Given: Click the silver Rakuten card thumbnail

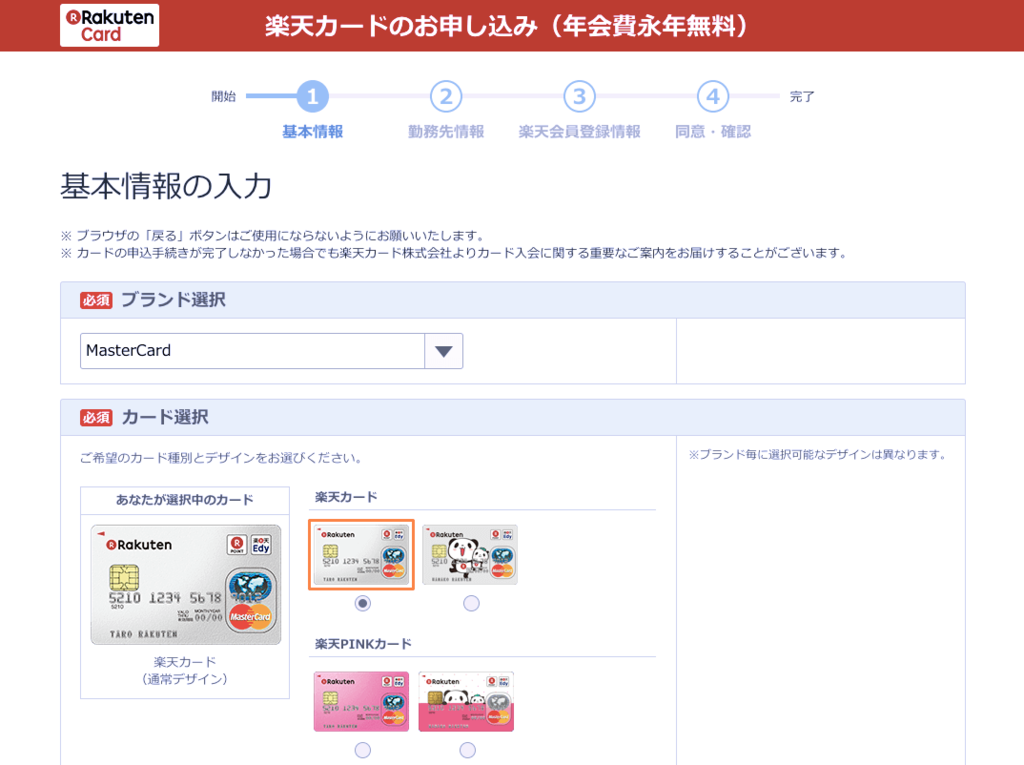Looking at the screenshot, I should click(361, 555).
